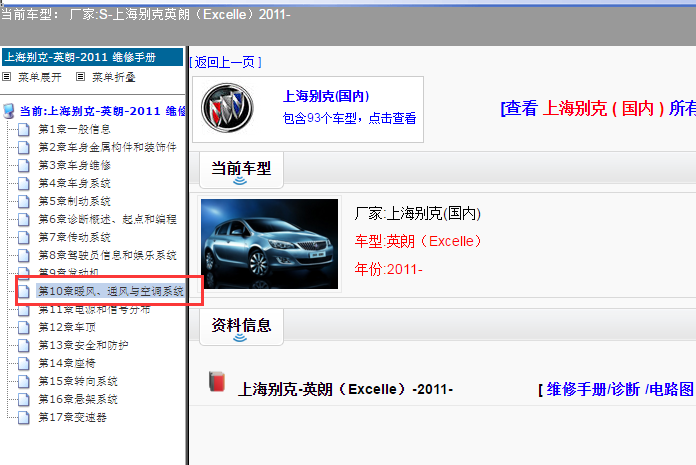Expand all menus with 菜单展开
The height and width of the screenshot is (465, 696).
point(40,77)
